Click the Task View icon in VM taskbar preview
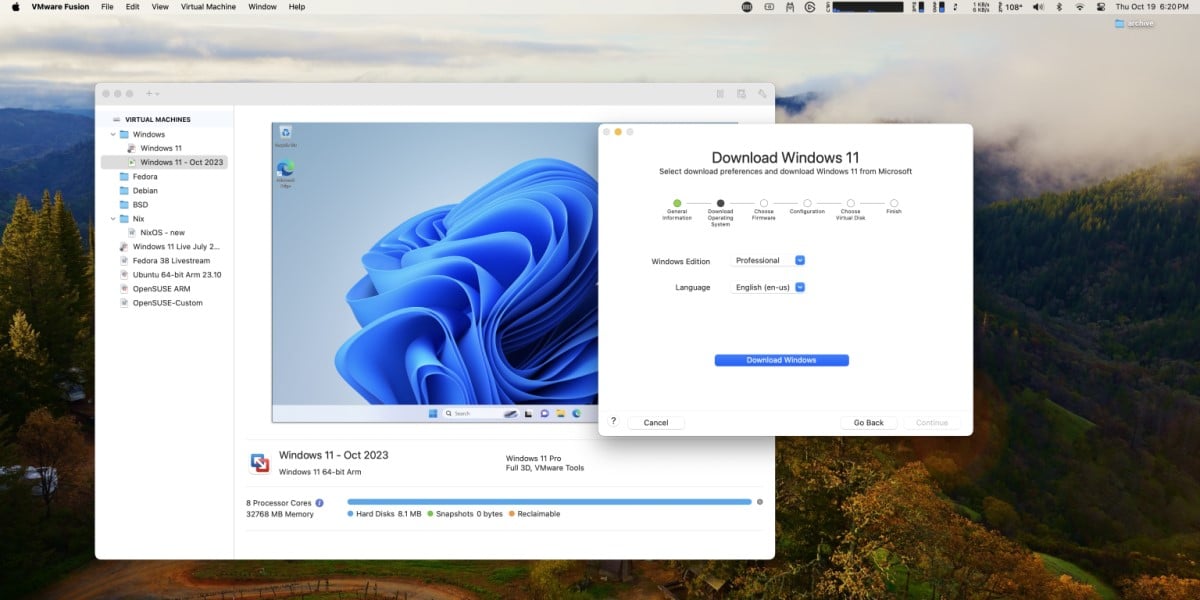Viewport: 1200px width, 600px height. point(527,413)
